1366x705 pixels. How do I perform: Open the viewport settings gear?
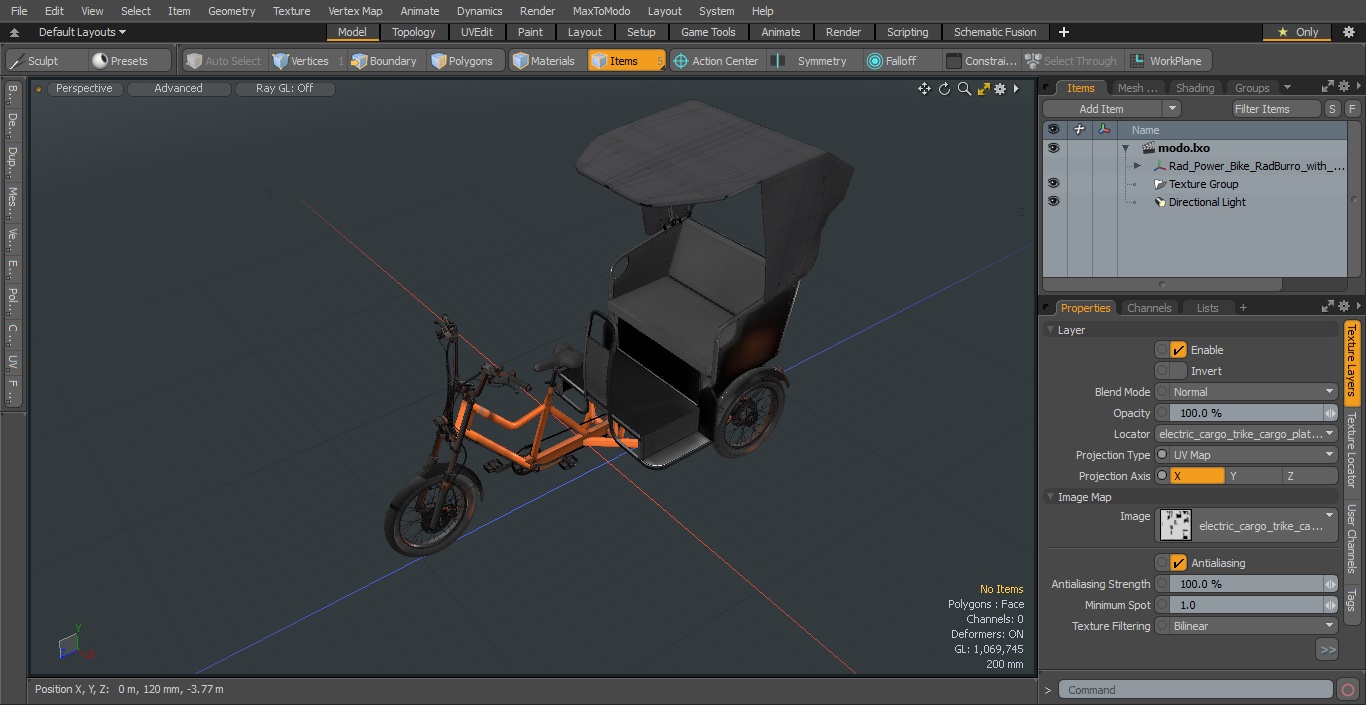(999, 89)
